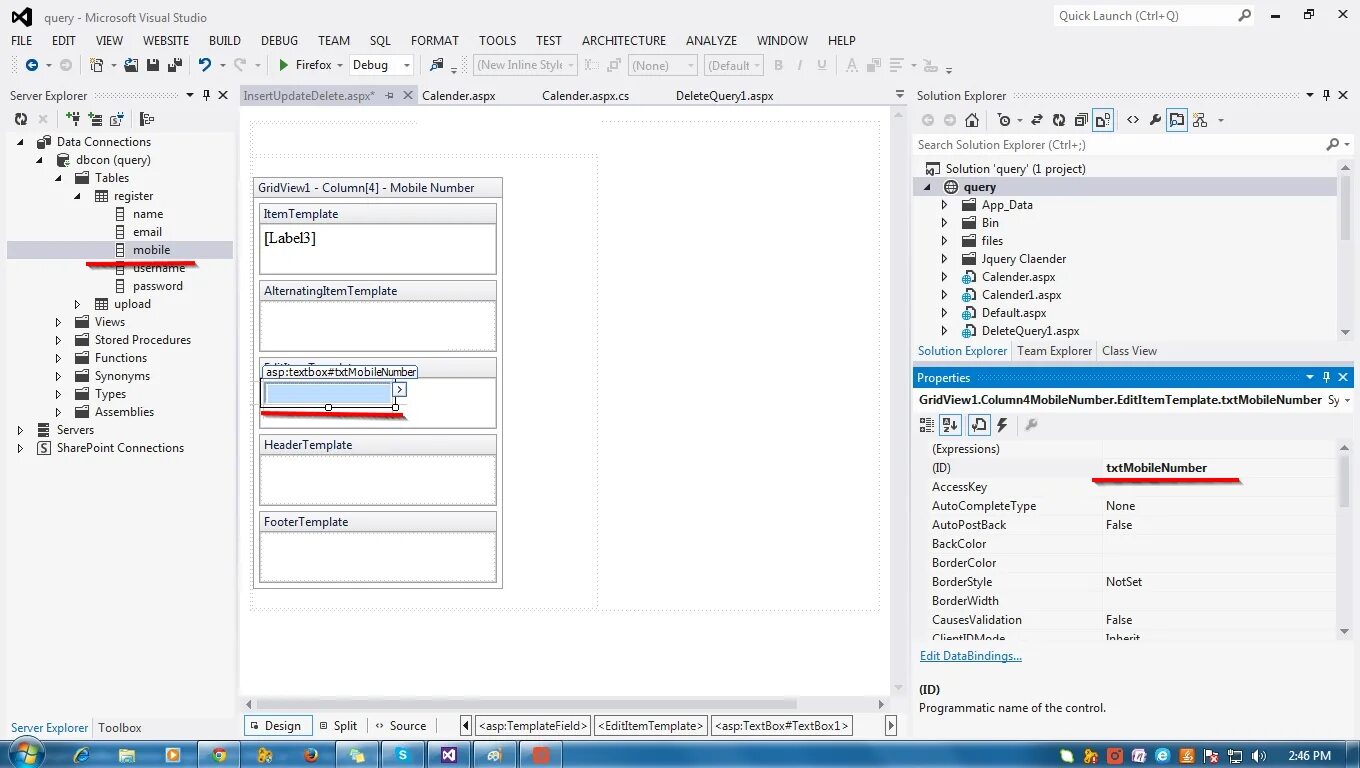The width and height of the screenshot is (1360, 768).
Task: Expand the App_Data folder
Action: coord(944,205)
